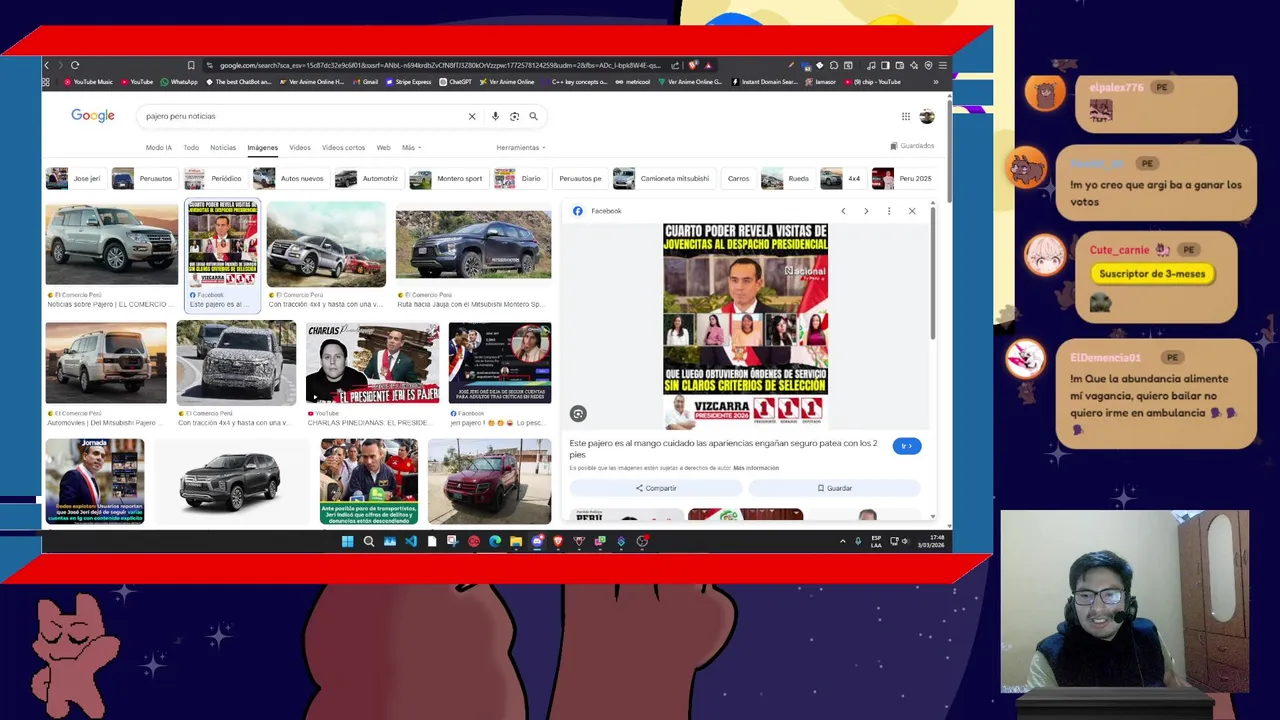Select the Imágenes tab
This screenshot has width=1280, height=720.
[x=262, y=147]
